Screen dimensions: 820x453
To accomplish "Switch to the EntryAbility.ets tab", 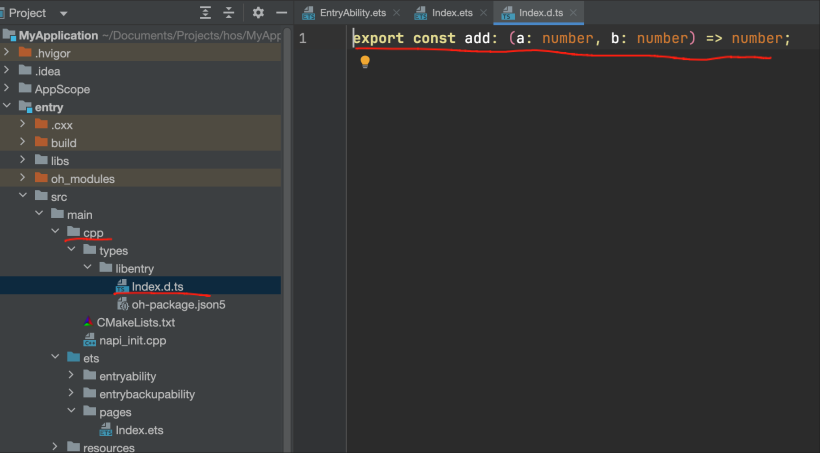I will pos(351,13).
